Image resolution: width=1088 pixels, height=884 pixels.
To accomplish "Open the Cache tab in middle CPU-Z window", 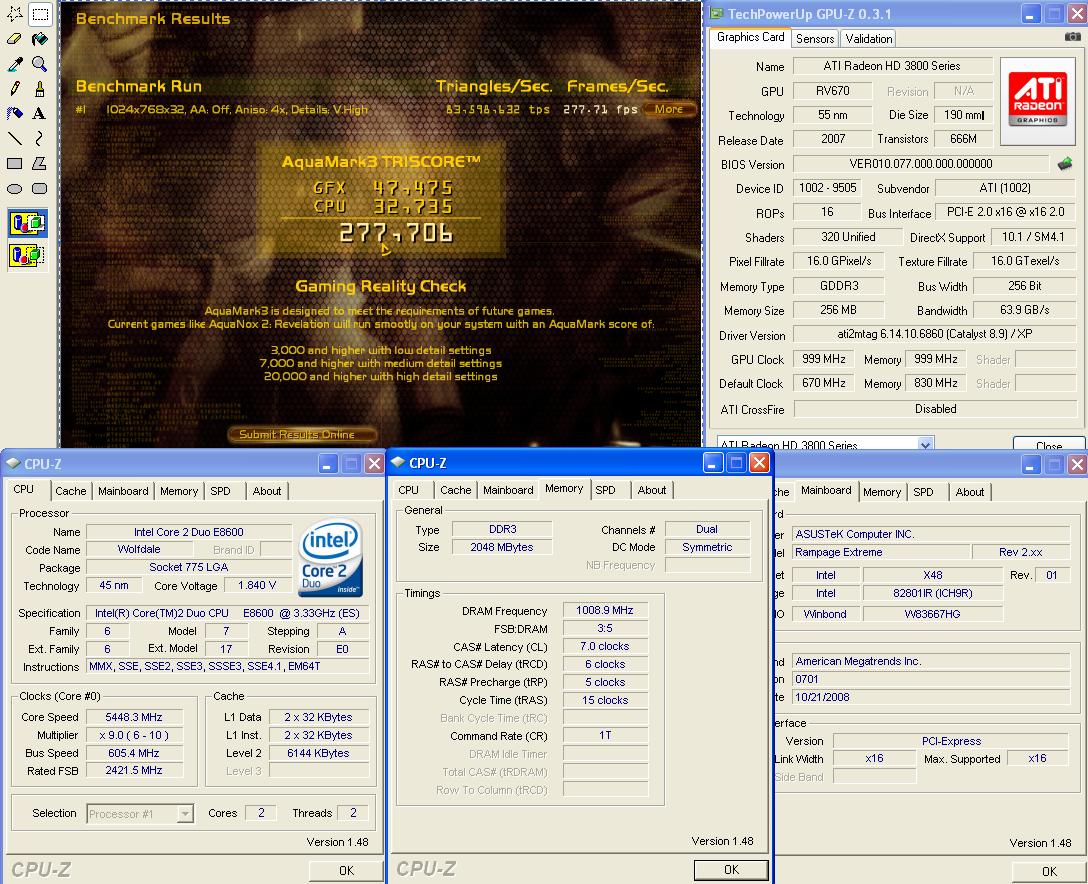I will pyautogui.click(x=456, y=490).
